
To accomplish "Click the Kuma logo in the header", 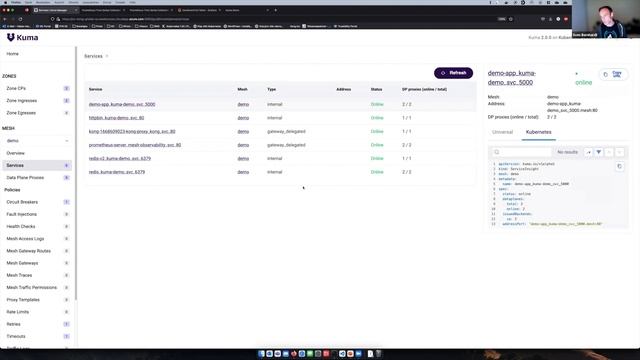I will 22,38.
